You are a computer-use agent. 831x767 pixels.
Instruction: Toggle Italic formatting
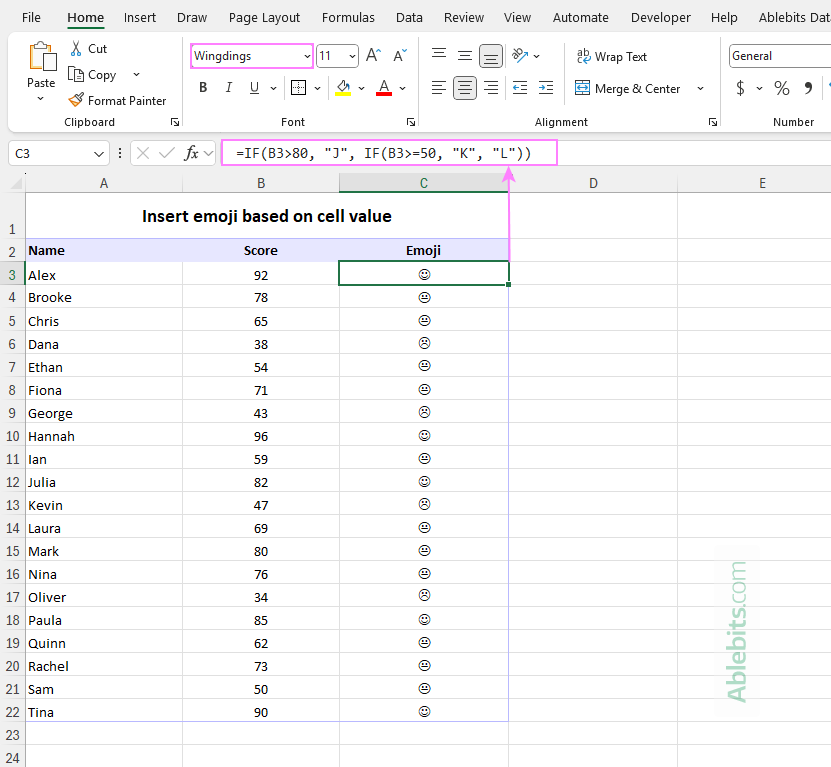[x=229, y=88]
